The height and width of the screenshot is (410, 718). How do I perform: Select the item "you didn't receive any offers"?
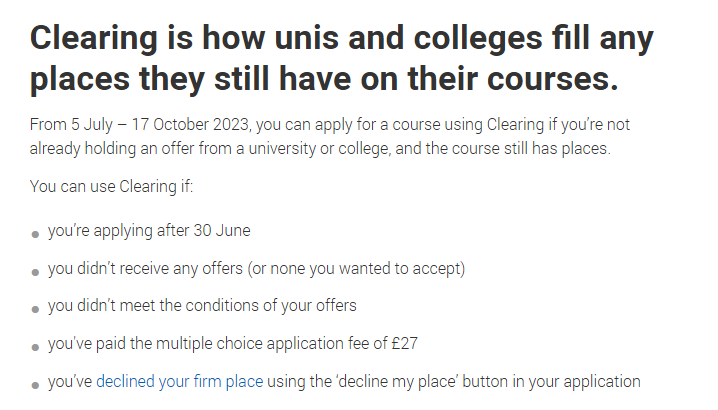256,268
